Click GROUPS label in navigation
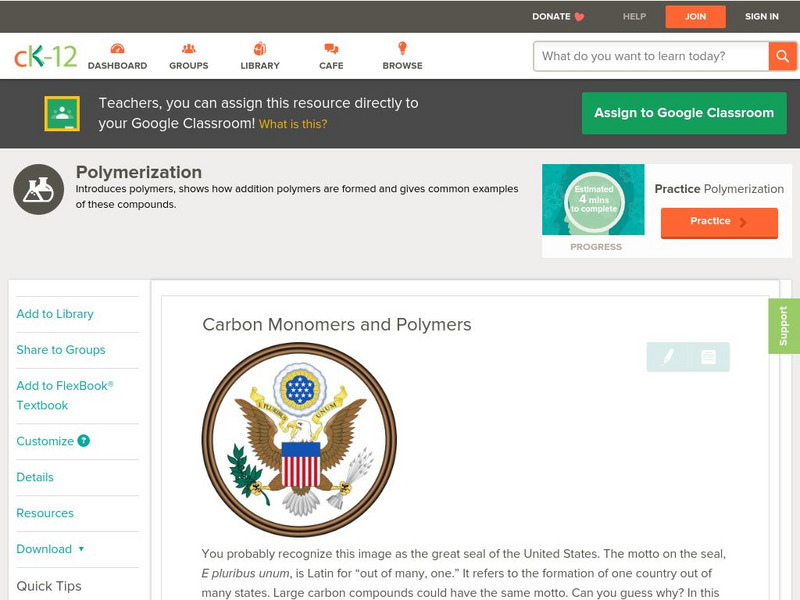800x600 pixels. coord(189,66)
